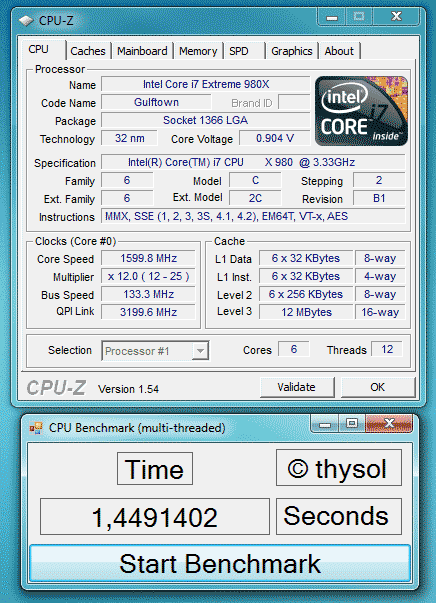Click the Model value C
Viewport: 436px width, 603px height.
[x=255, y=180]
